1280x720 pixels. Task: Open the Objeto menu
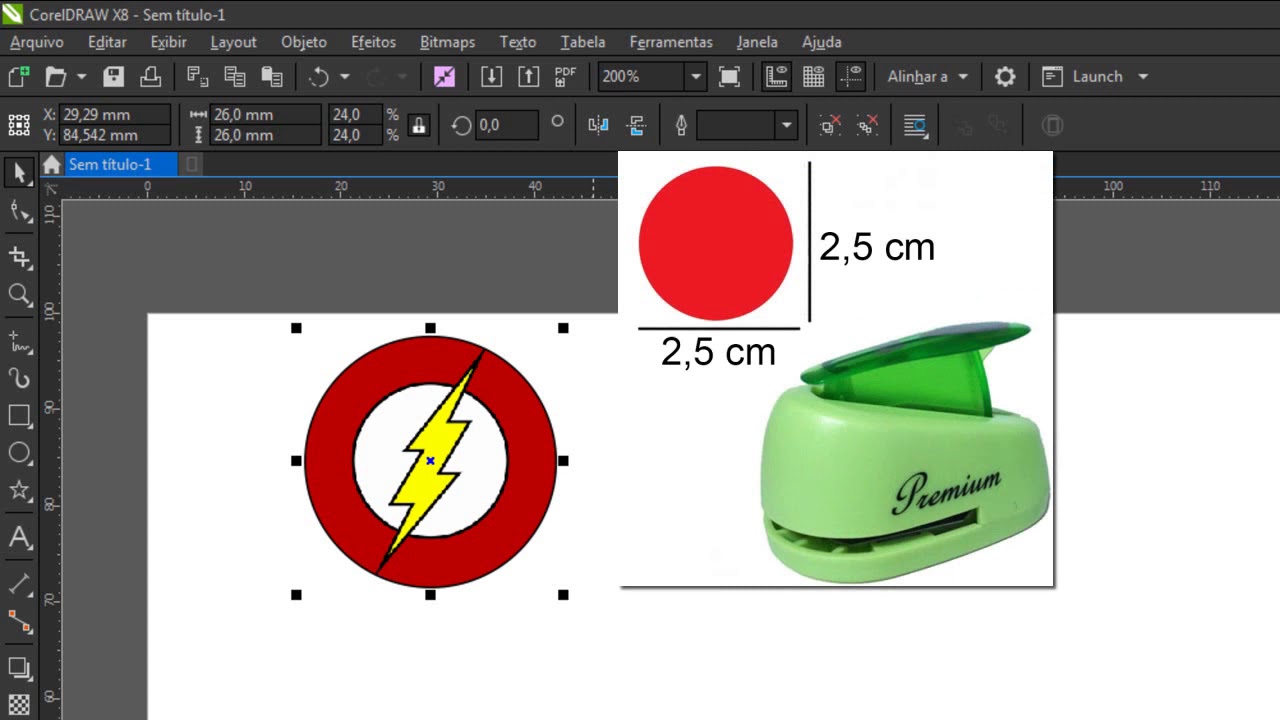[x=304, y=42]
